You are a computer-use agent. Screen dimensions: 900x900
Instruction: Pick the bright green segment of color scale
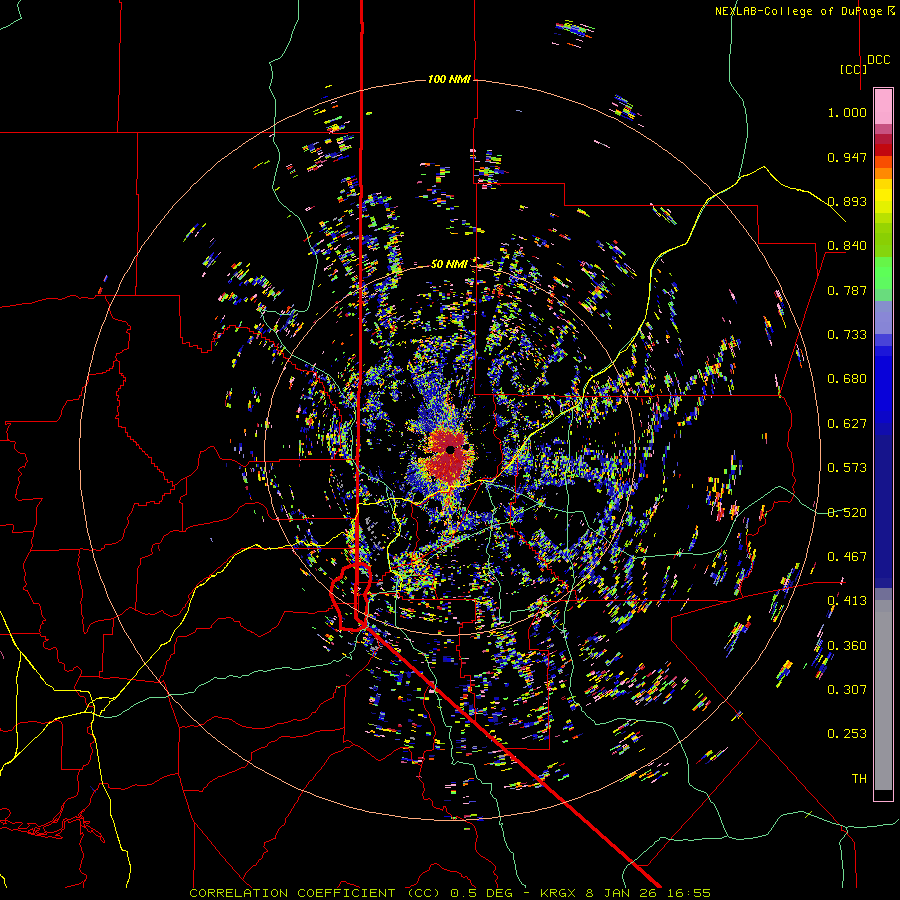pyautogui.click(x=883, y=274)
